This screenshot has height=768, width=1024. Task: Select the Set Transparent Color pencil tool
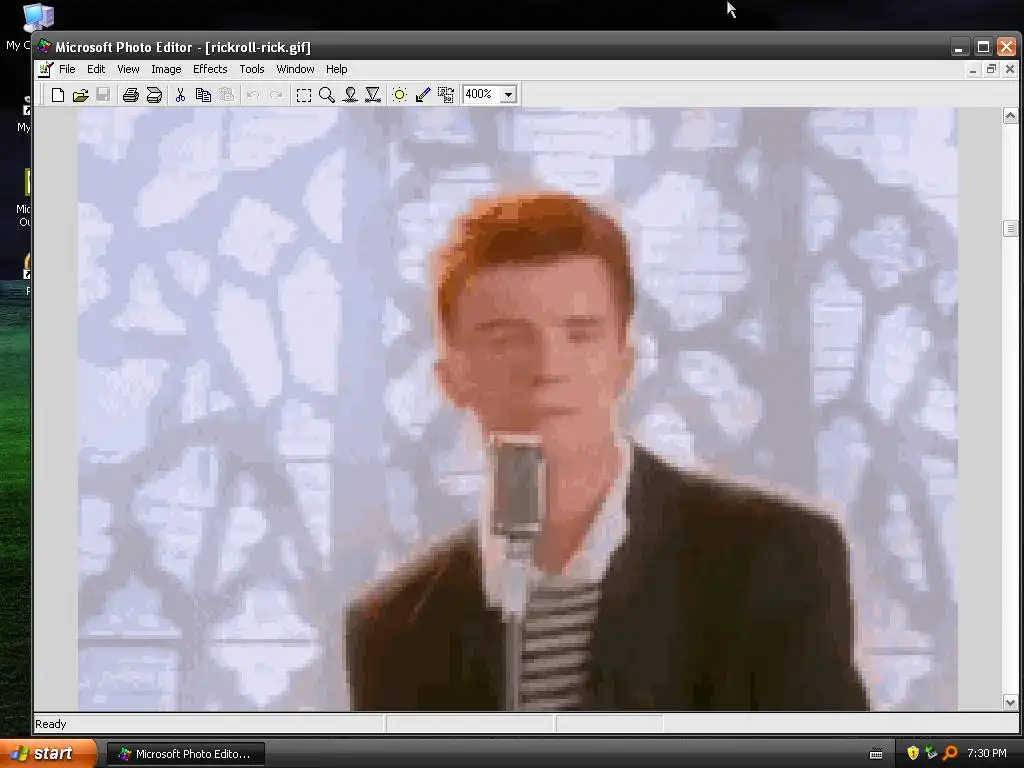pyautogui.click(x=423, y=95)
